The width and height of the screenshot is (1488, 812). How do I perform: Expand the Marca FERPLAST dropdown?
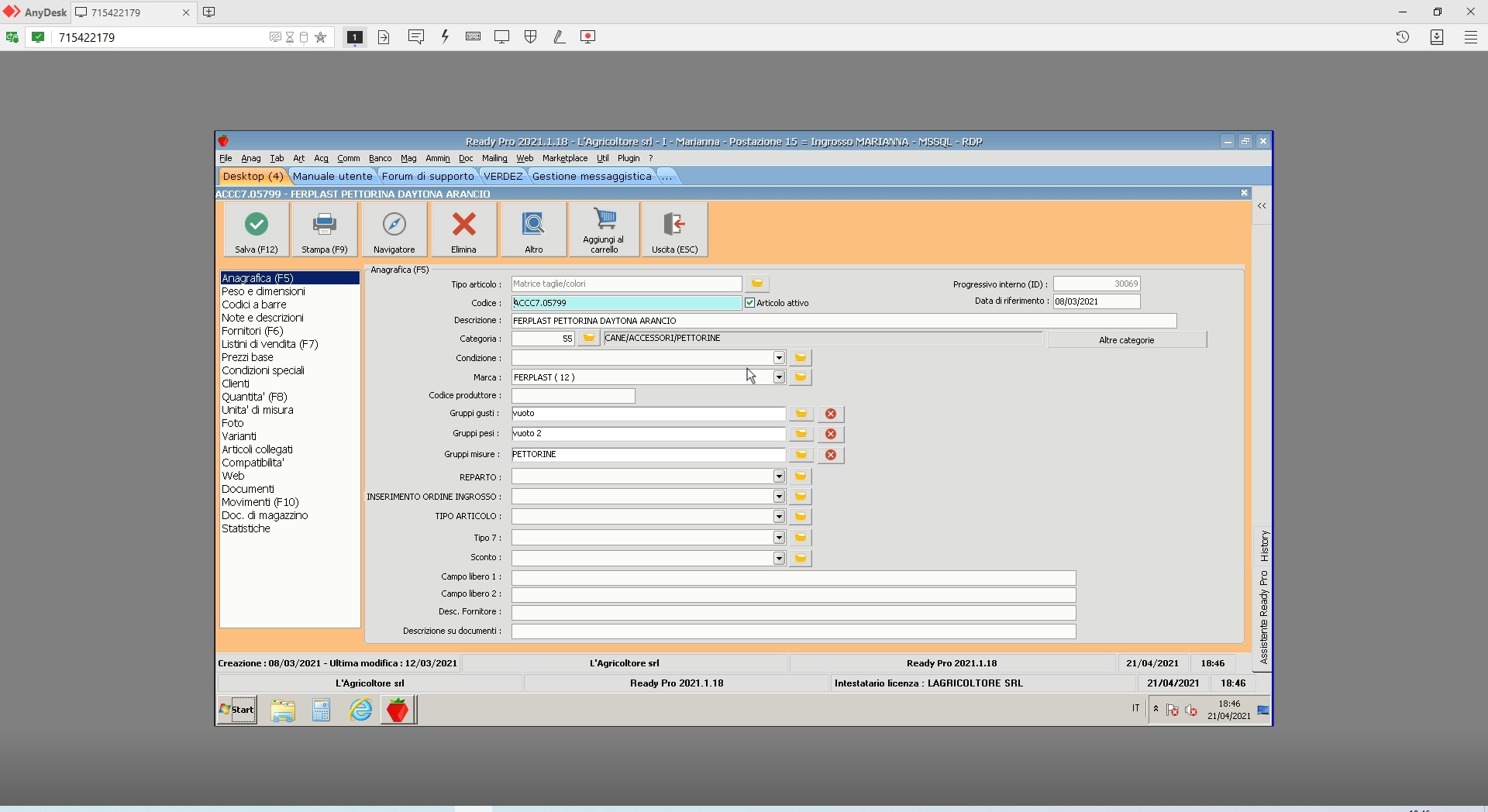[779, 377]
